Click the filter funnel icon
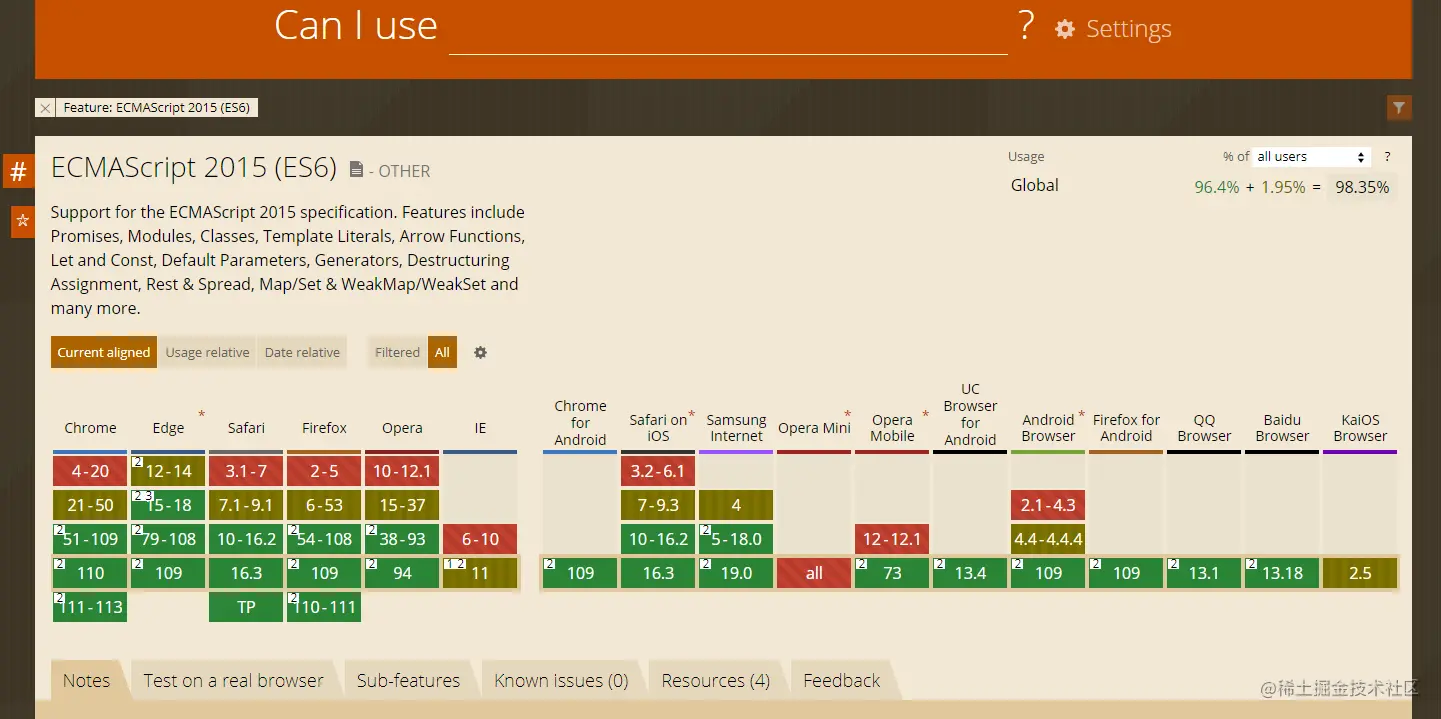The image size is (1441, 719). [x=1399, y=108]
